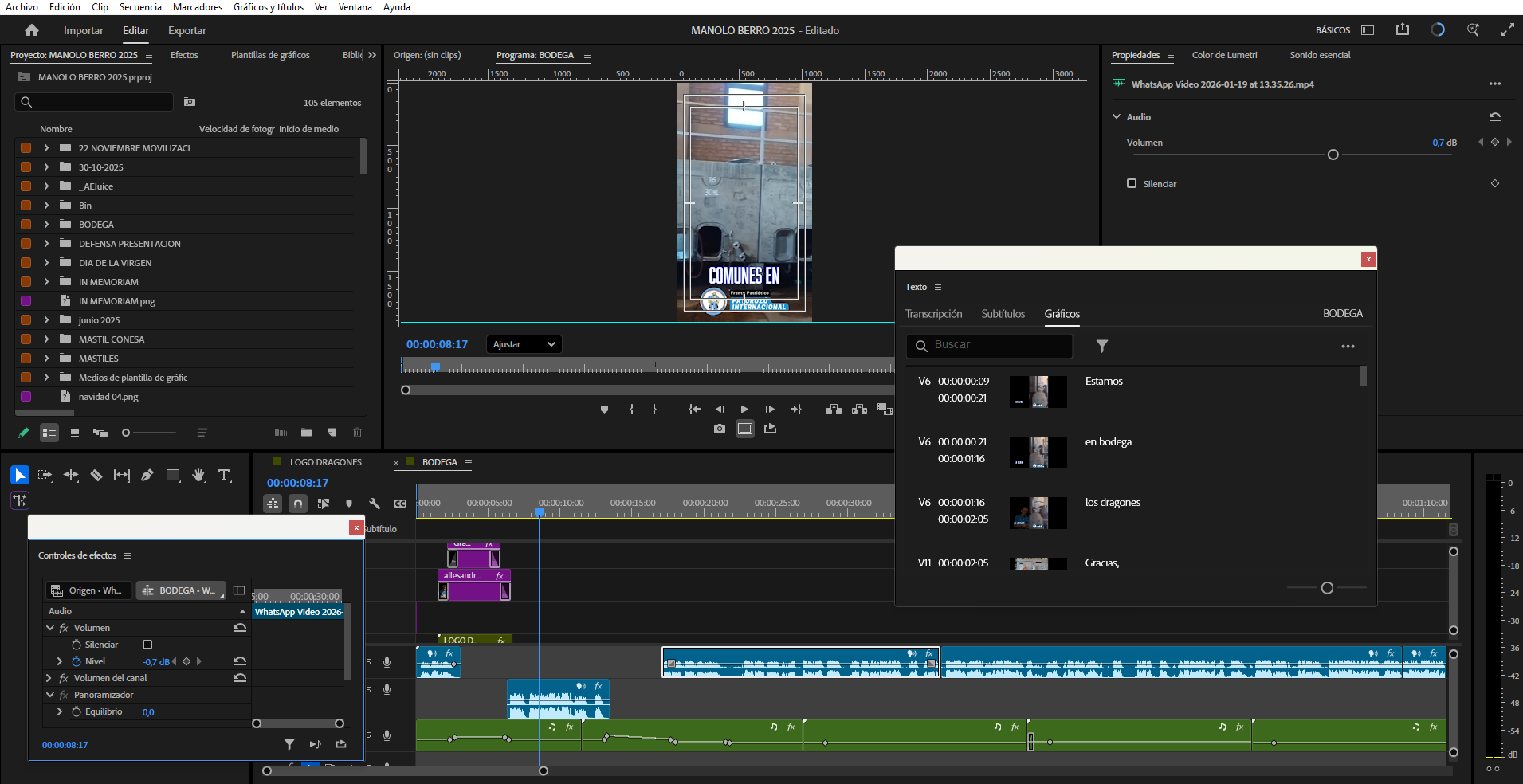Select the Pen tool
The height and width of the screenshot is (784, 1523).
click(x=147, y=476)
